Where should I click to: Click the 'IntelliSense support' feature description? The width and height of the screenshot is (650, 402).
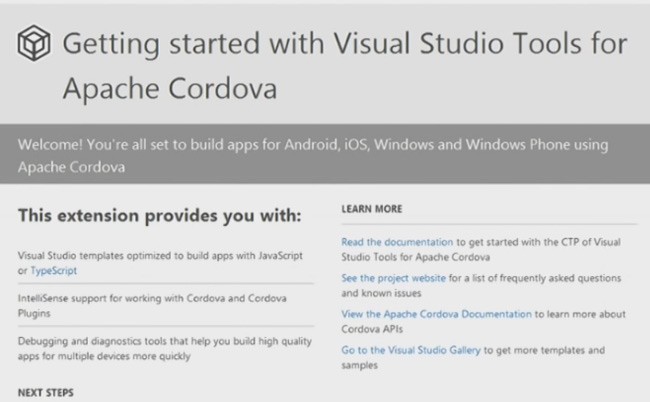click(x=152, y=305)
